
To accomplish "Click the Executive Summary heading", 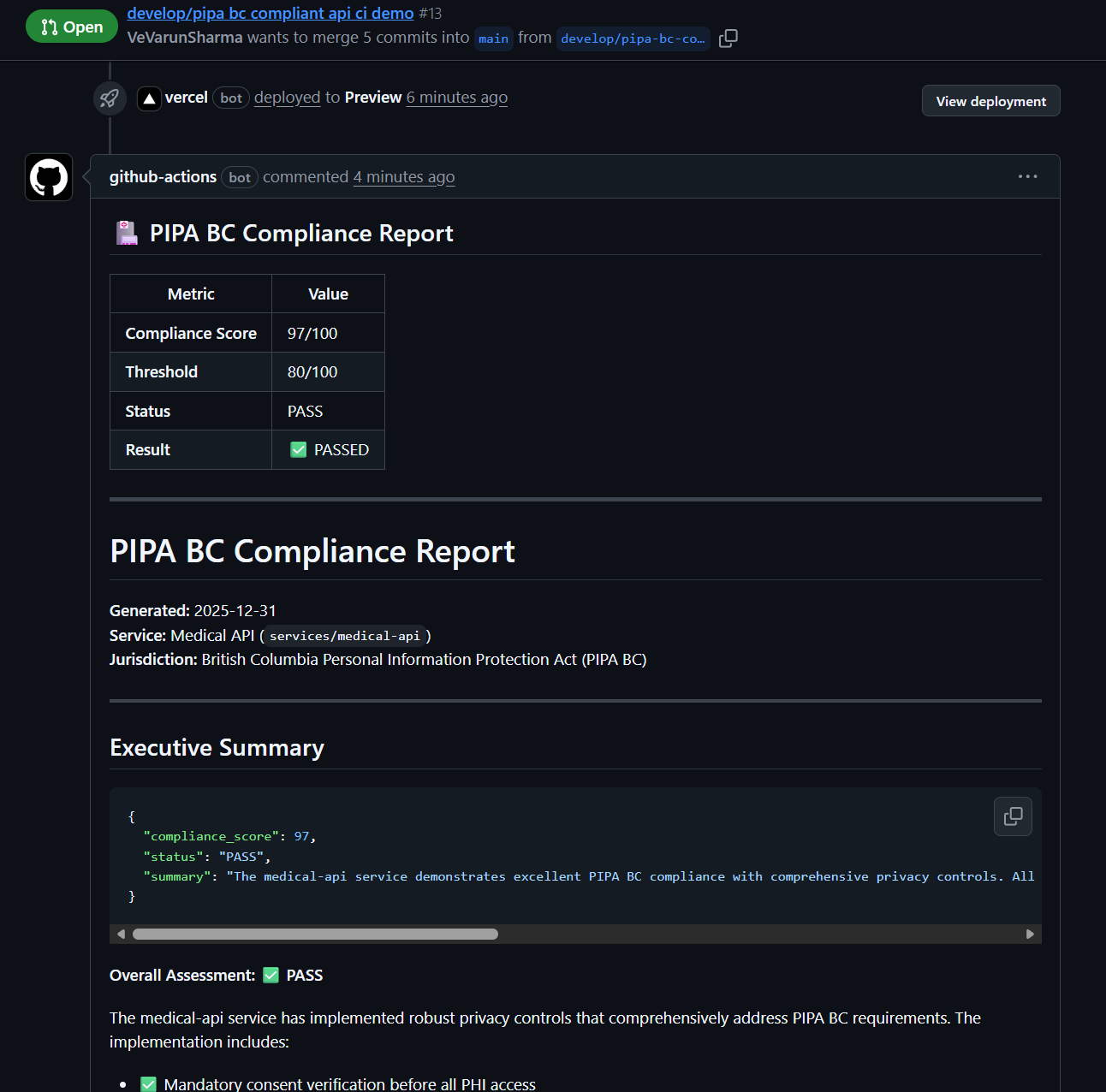I will click(x=217, y=748).
